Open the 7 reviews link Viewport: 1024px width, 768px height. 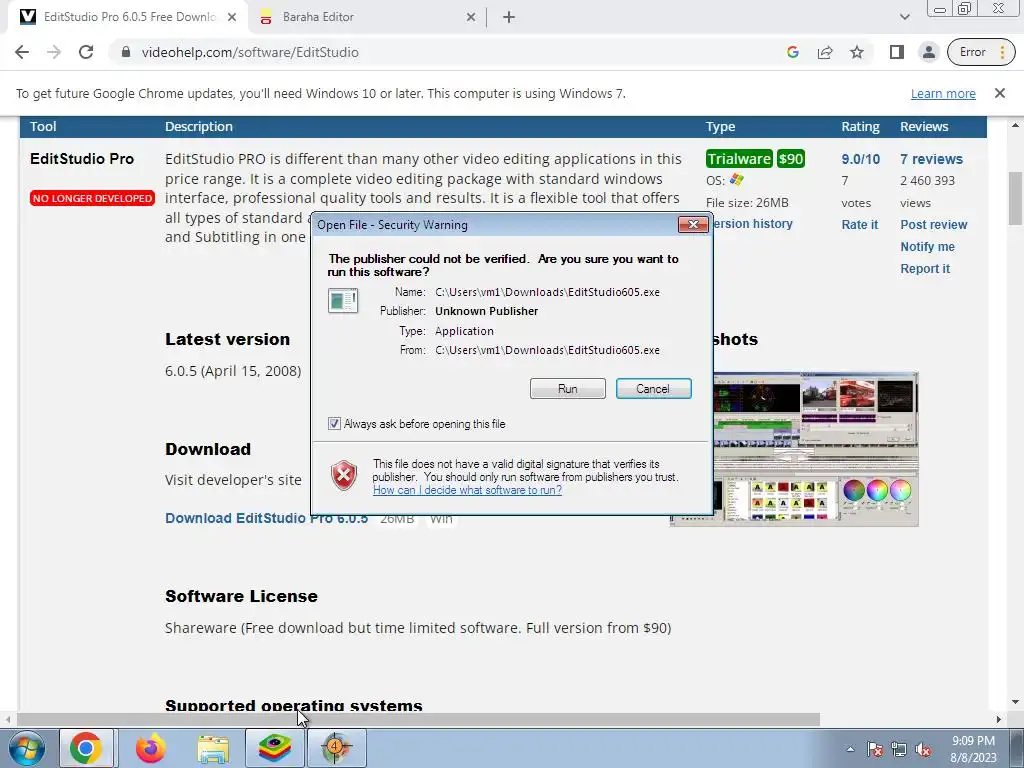click(x=931, y=159)
